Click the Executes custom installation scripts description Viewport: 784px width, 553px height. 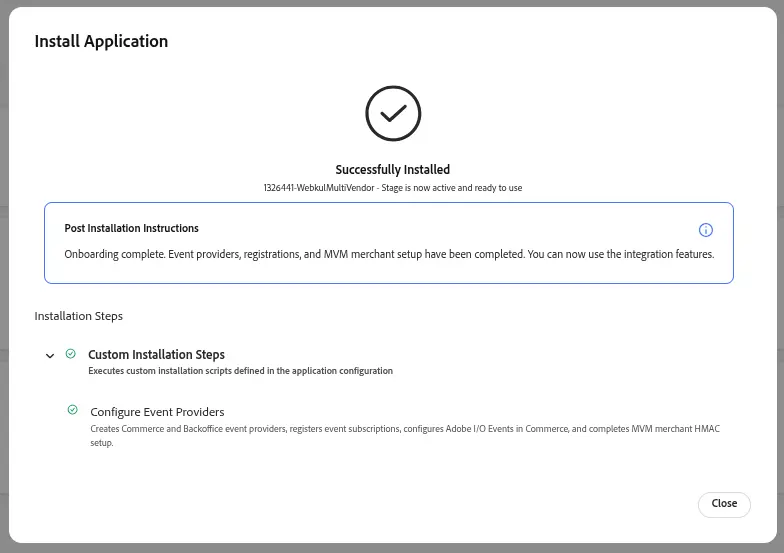pyautogui.click(x=240, y=370)
